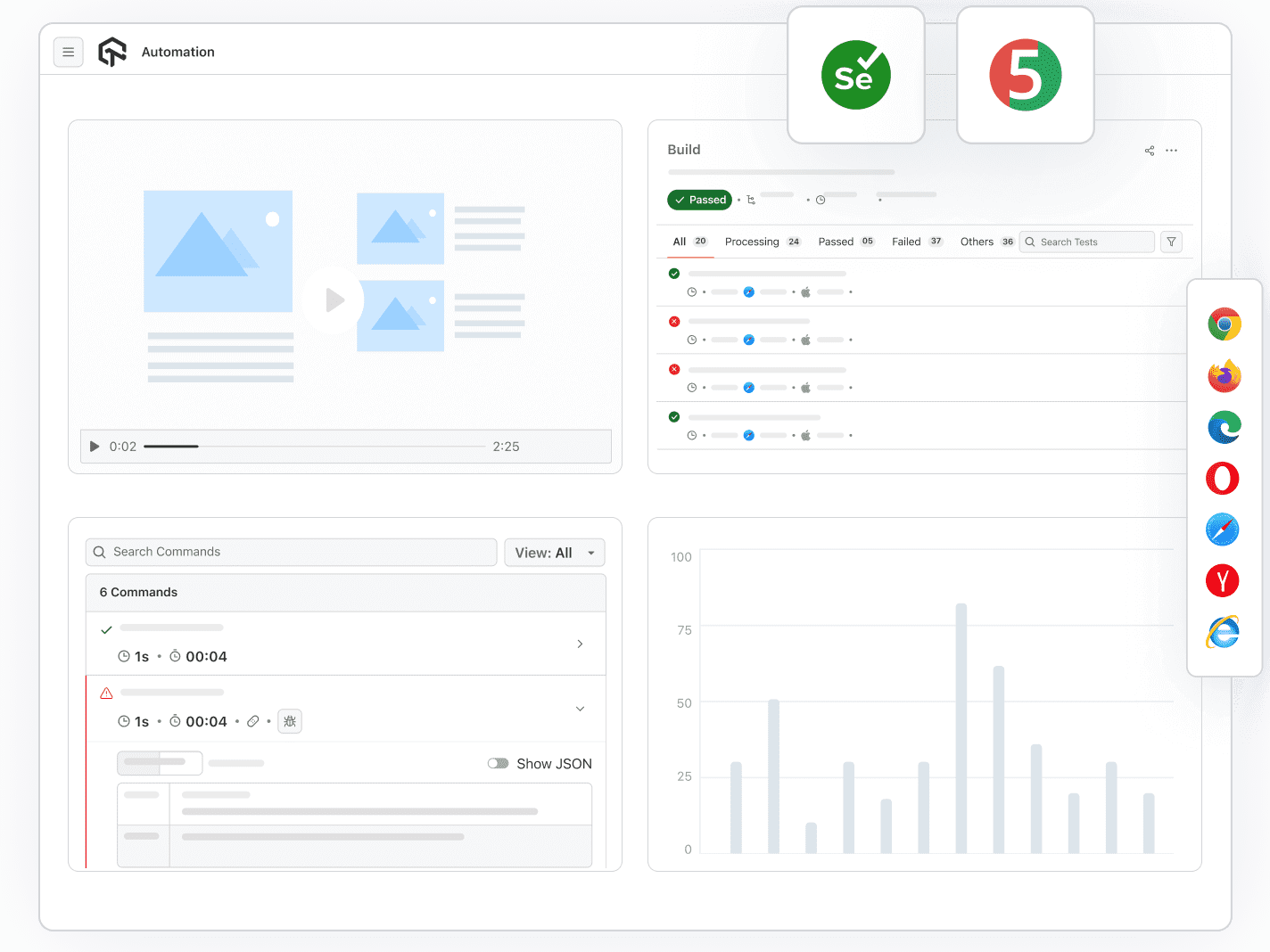
Task: Open the build filter funnel button
Action: 1171,242
